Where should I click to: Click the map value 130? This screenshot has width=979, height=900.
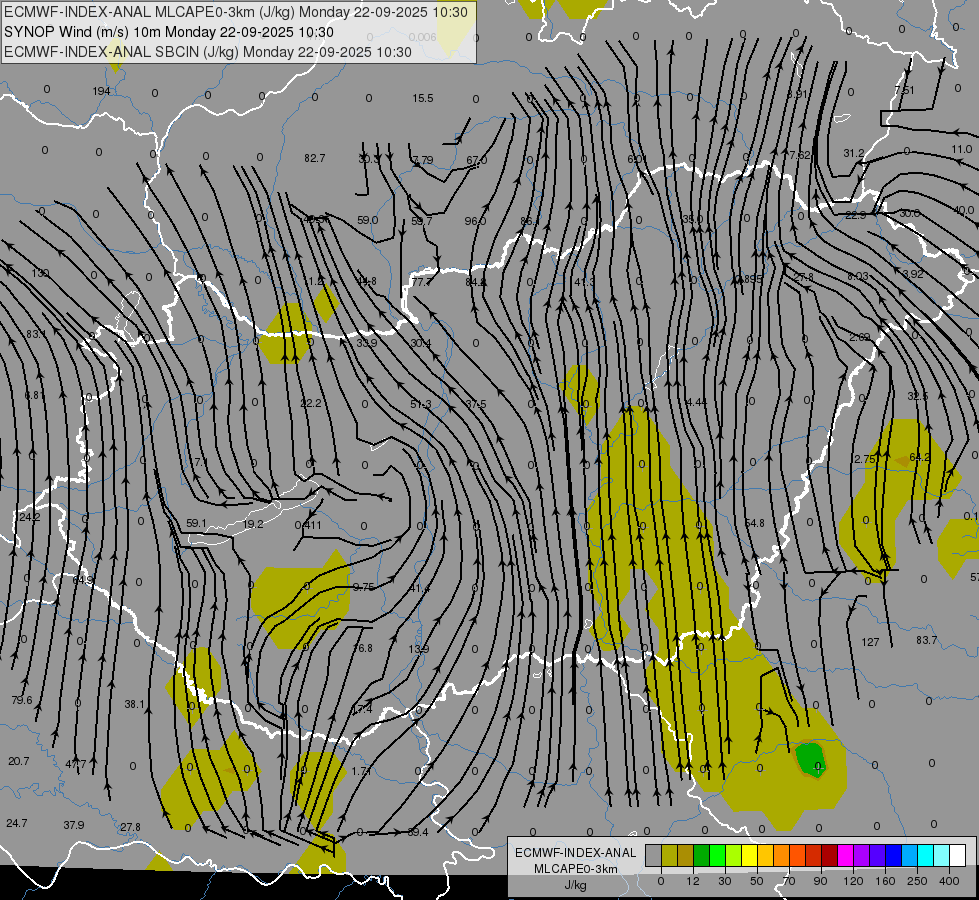click(x=40, y=273)
